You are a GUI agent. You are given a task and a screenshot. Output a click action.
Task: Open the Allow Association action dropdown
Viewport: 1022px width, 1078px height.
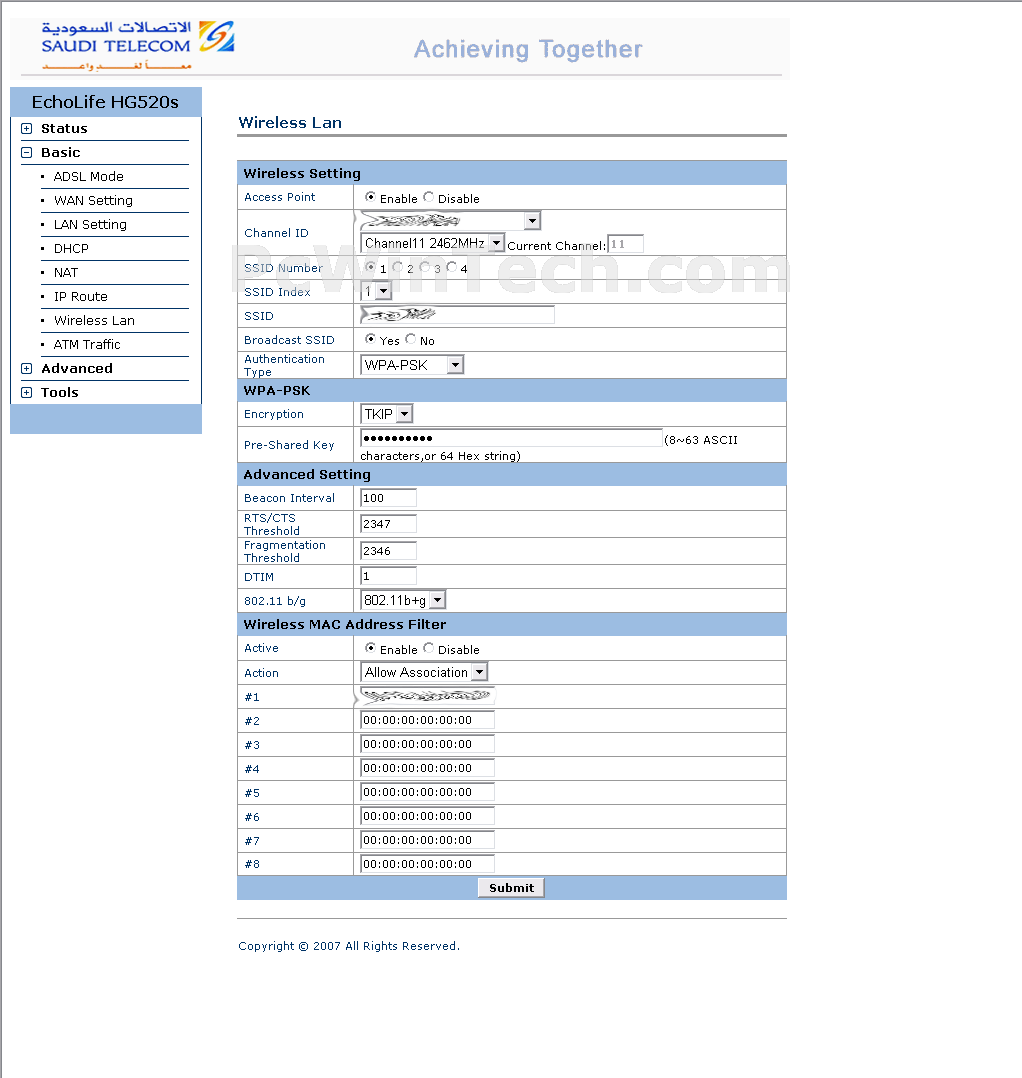pos(424,672)
